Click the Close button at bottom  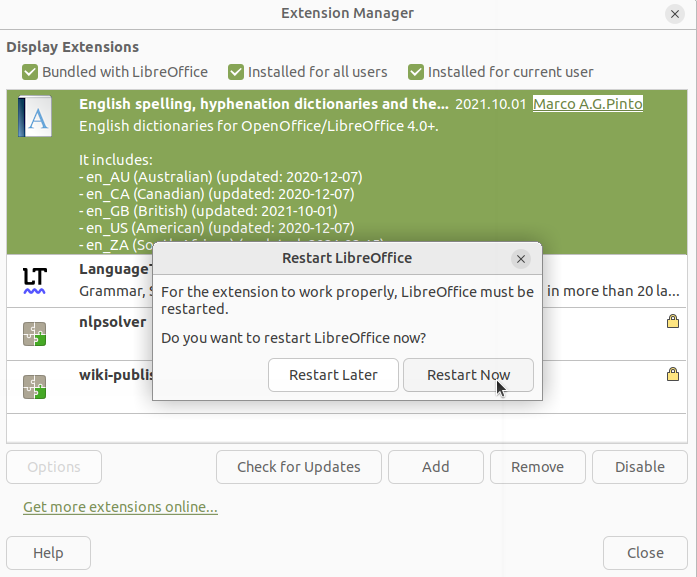coord(645,553)
